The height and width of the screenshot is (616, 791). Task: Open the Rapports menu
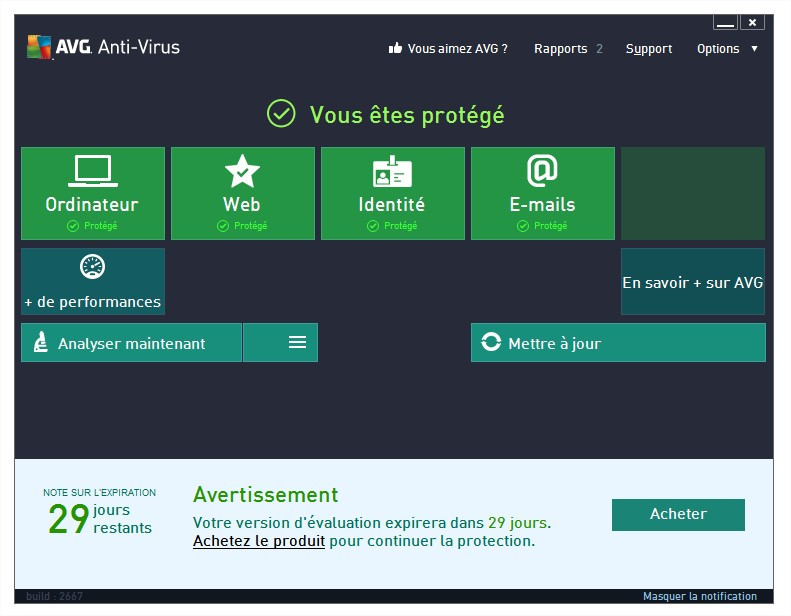click(560, 48)
